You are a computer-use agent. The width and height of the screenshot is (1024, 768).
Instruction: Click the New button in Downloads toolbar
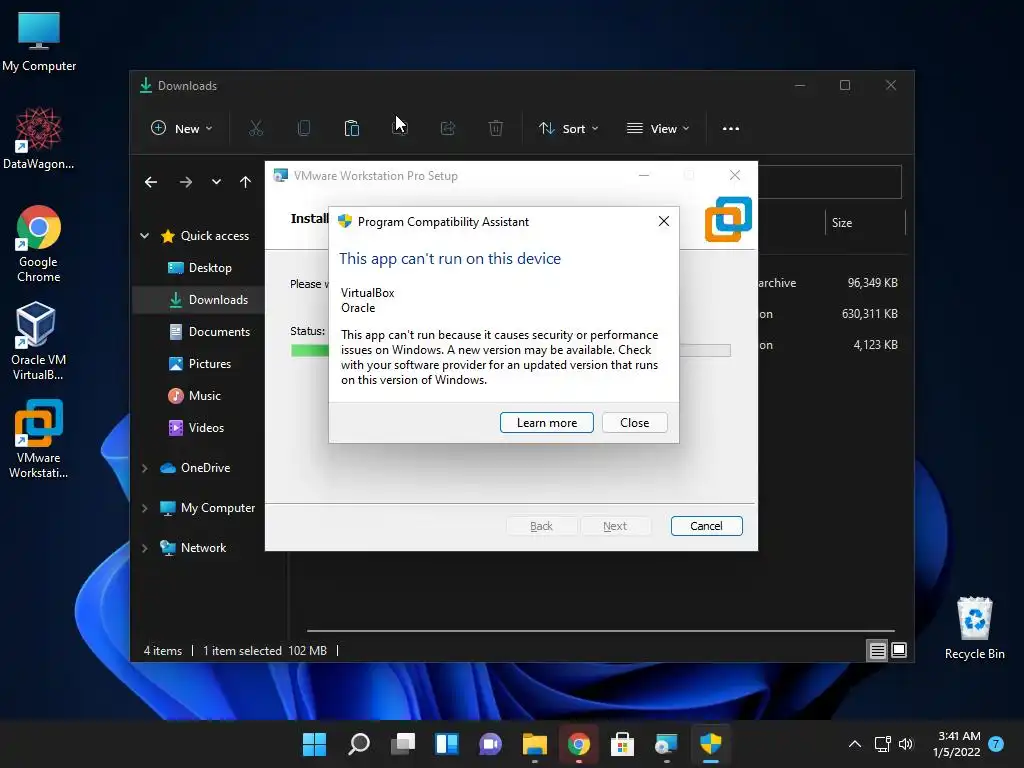[182, 129]
